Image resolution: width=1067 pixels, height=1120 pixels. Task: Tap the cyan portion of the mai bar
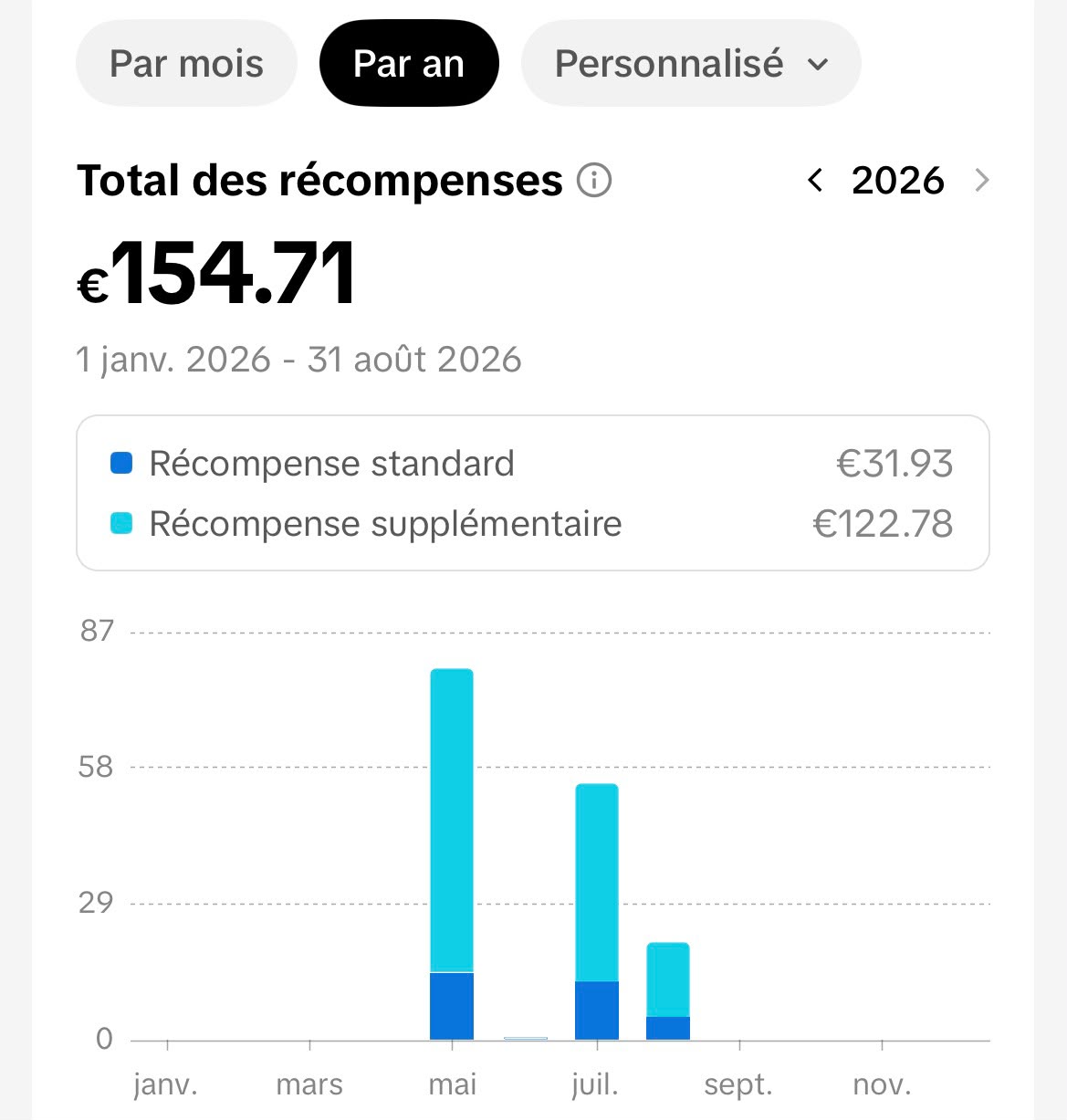pyautogui.click(x=452, y=821)
